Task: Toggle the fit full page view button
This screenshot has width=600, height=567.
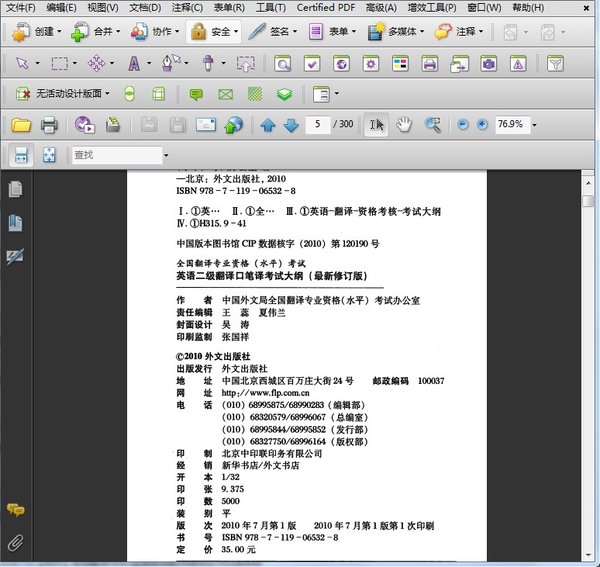Action: [49, 156]
